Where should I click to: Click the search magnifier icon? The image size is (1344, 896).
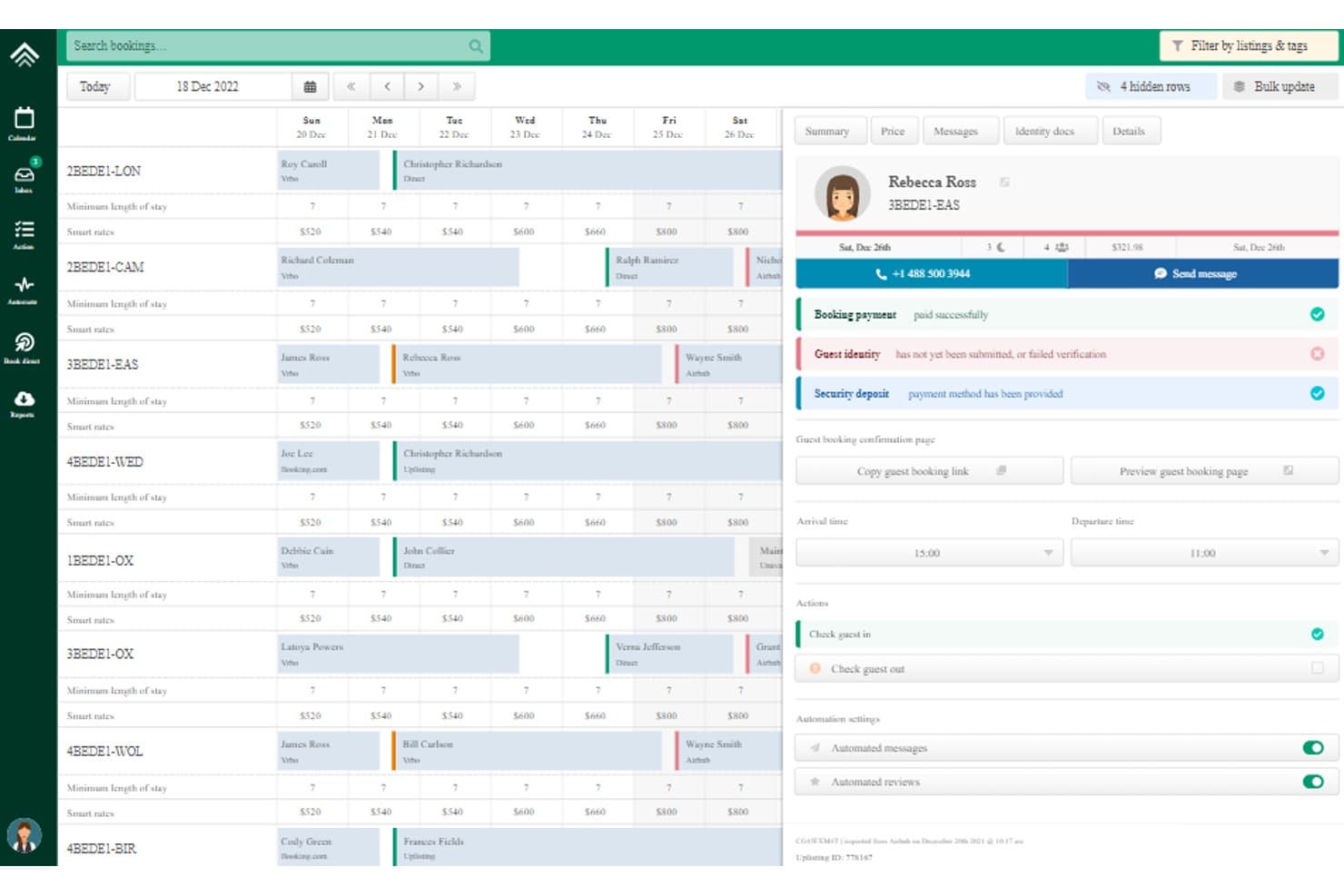click(x=475, y=46)
